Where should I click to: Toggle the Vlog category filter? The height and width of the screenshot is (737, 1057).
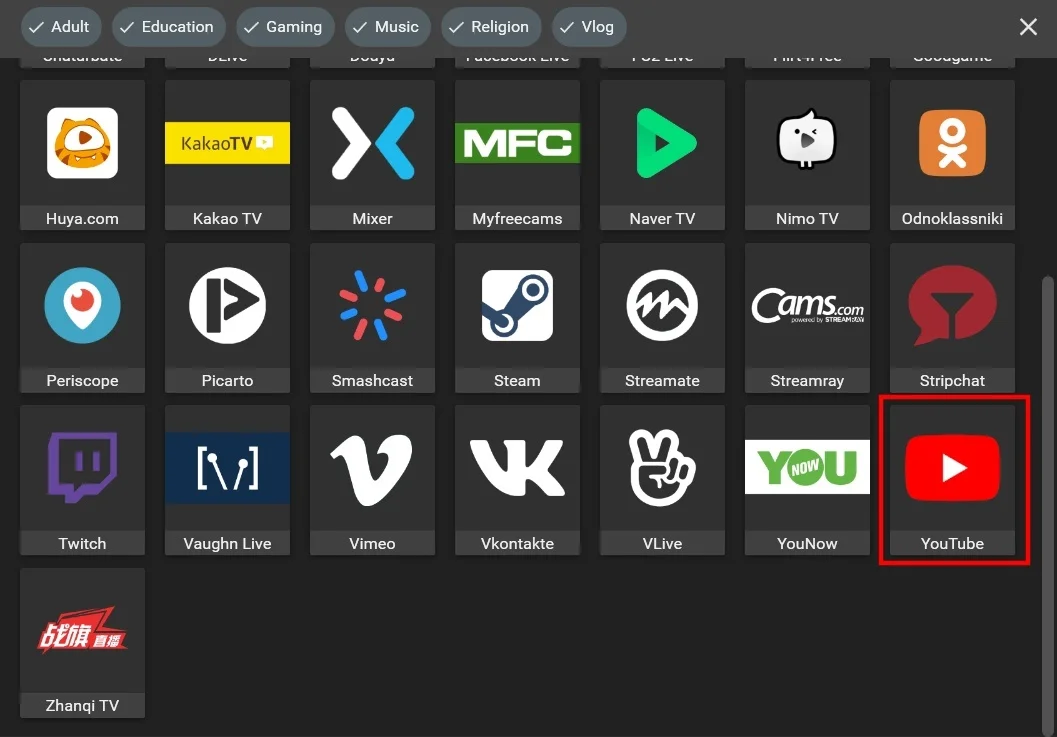(588, 27)
